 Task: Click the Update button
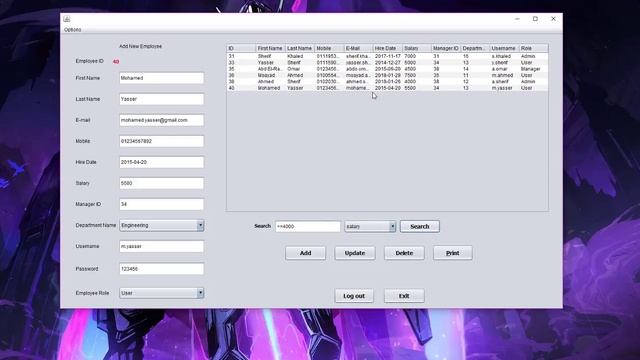[x=355, y=253]
